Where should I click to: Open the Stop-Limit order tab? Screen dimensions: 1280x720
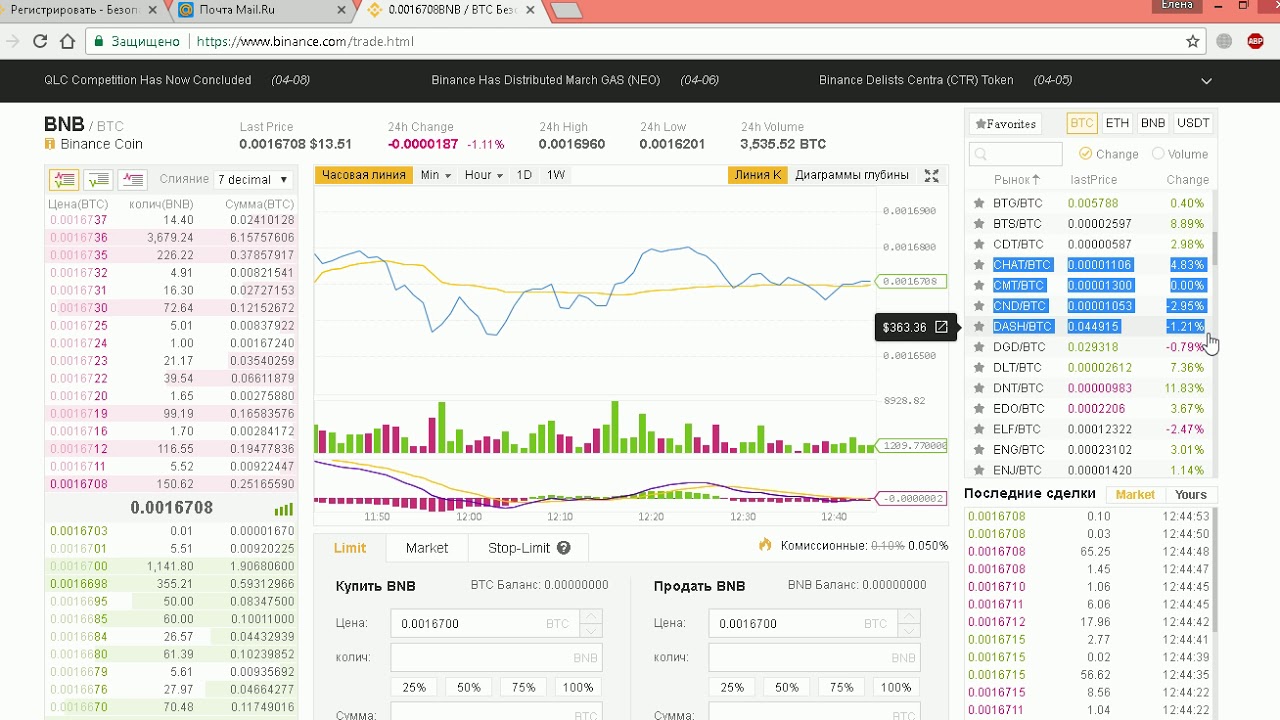point(528,548)
